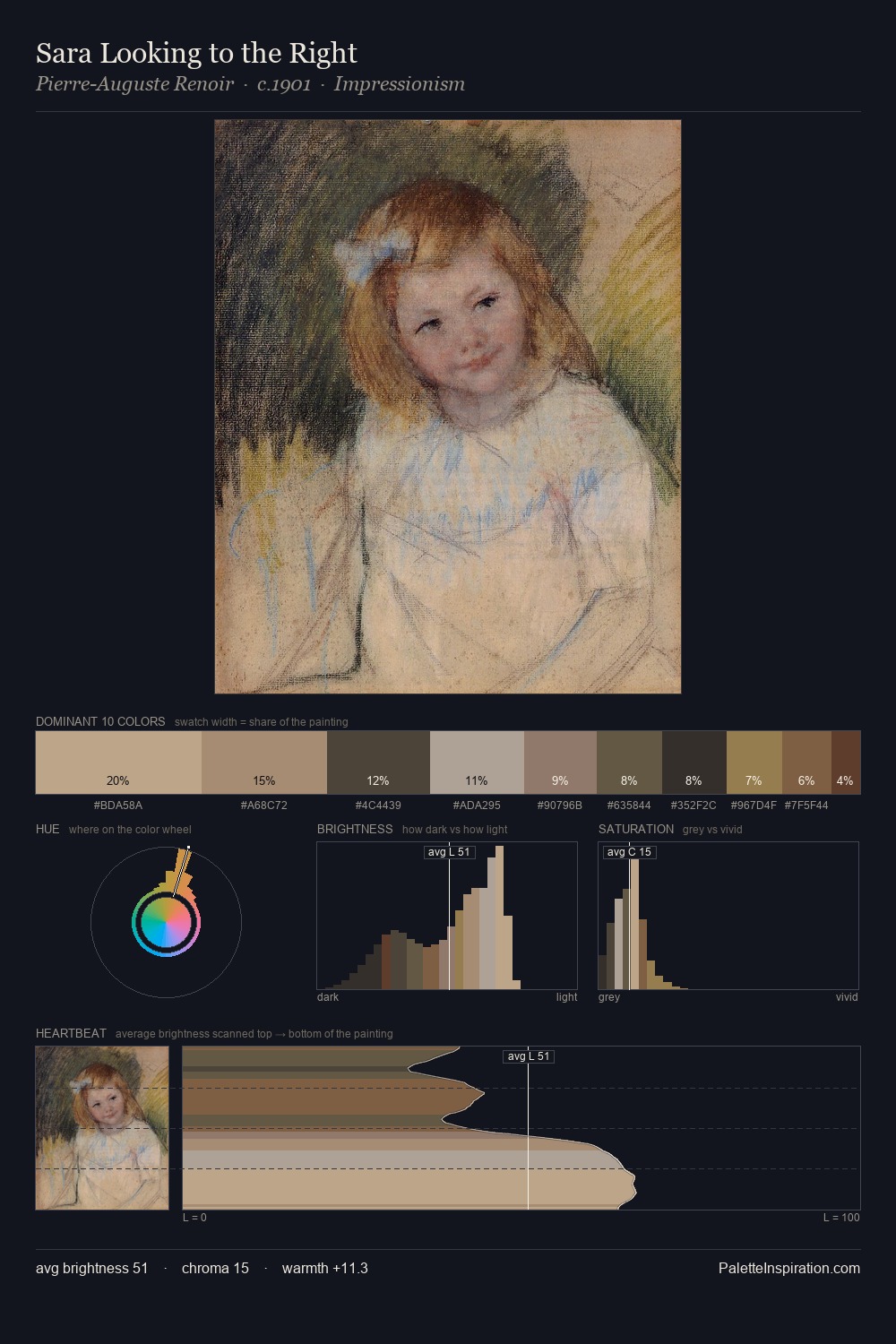Click the c.1901 date text
The width and height of the screenshot is (896, 1344).
tap(283, 84)
